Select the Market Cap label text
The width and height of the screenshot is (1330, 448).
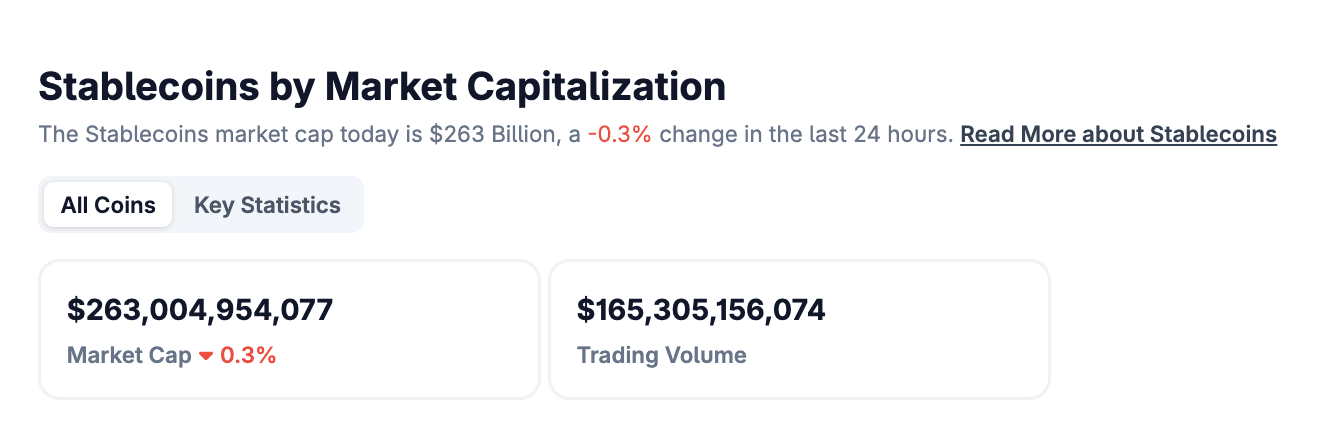point(129,355)
